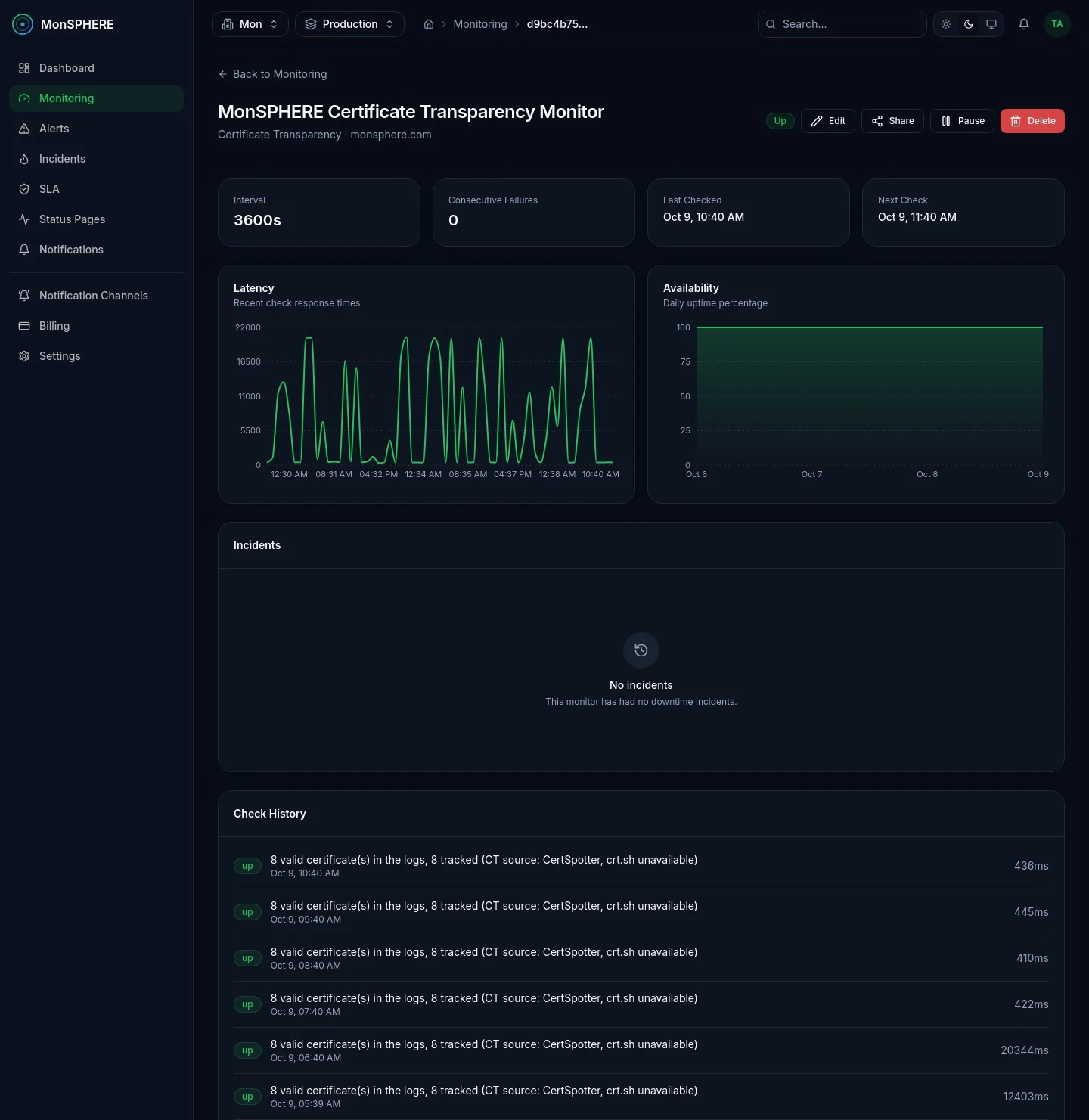Click the Share button
This screenshot has height=1120, width=1089.
pos(892,121)
